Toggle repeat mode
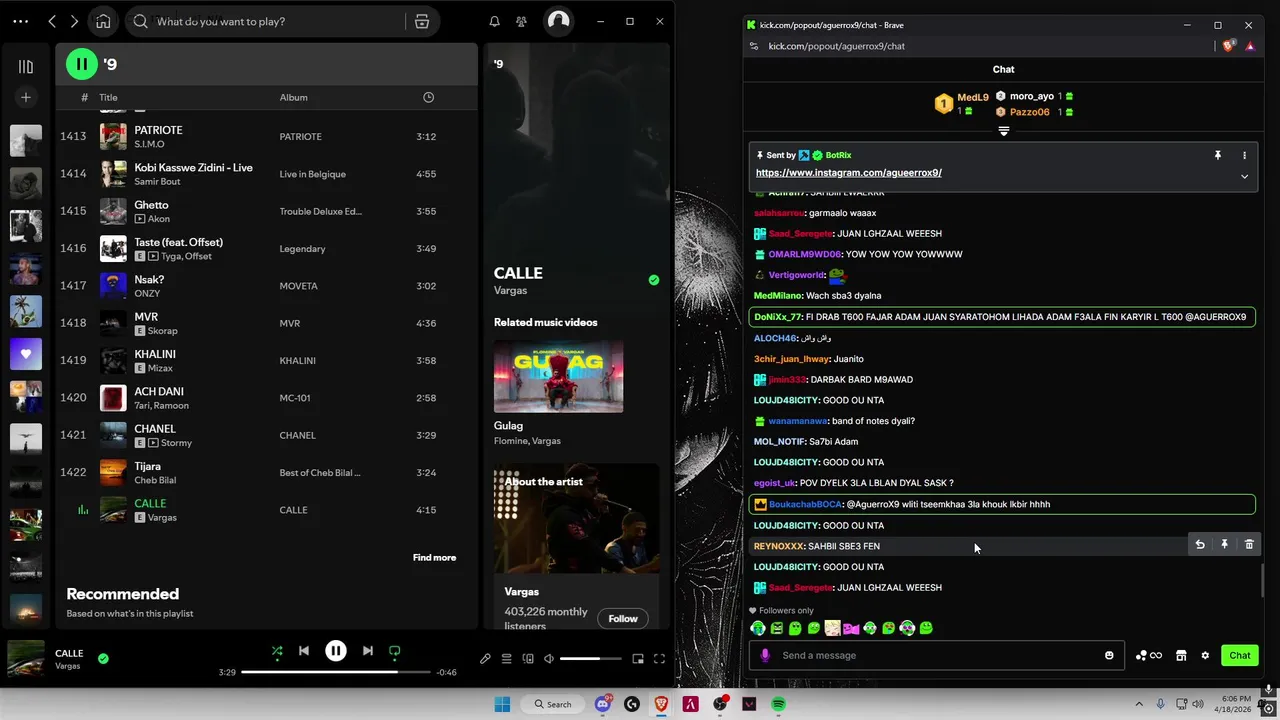 coord(395,651)
